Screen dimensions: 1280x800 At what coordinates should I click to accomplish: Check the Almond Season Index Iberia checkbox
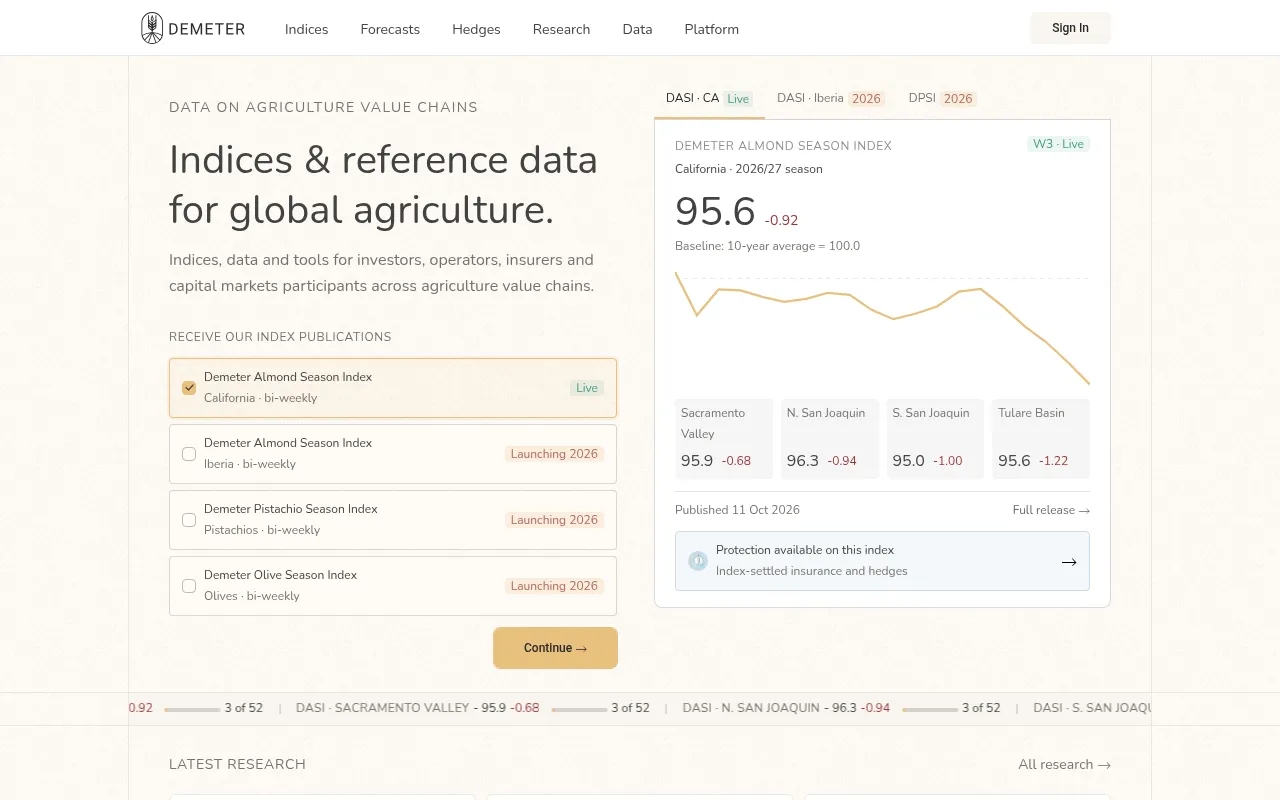189,454
